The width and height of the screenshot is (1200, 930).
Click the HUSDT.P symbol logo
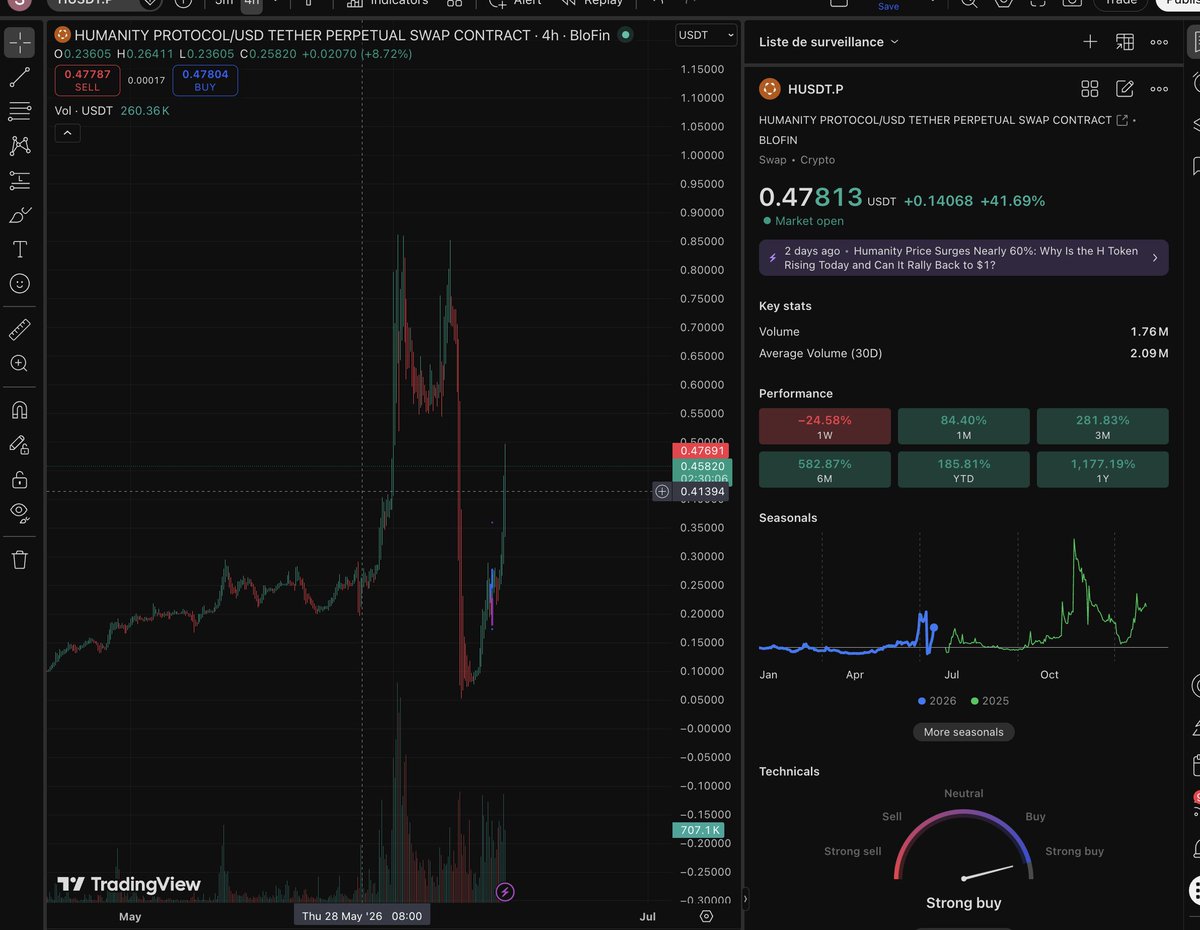point(770,89)
